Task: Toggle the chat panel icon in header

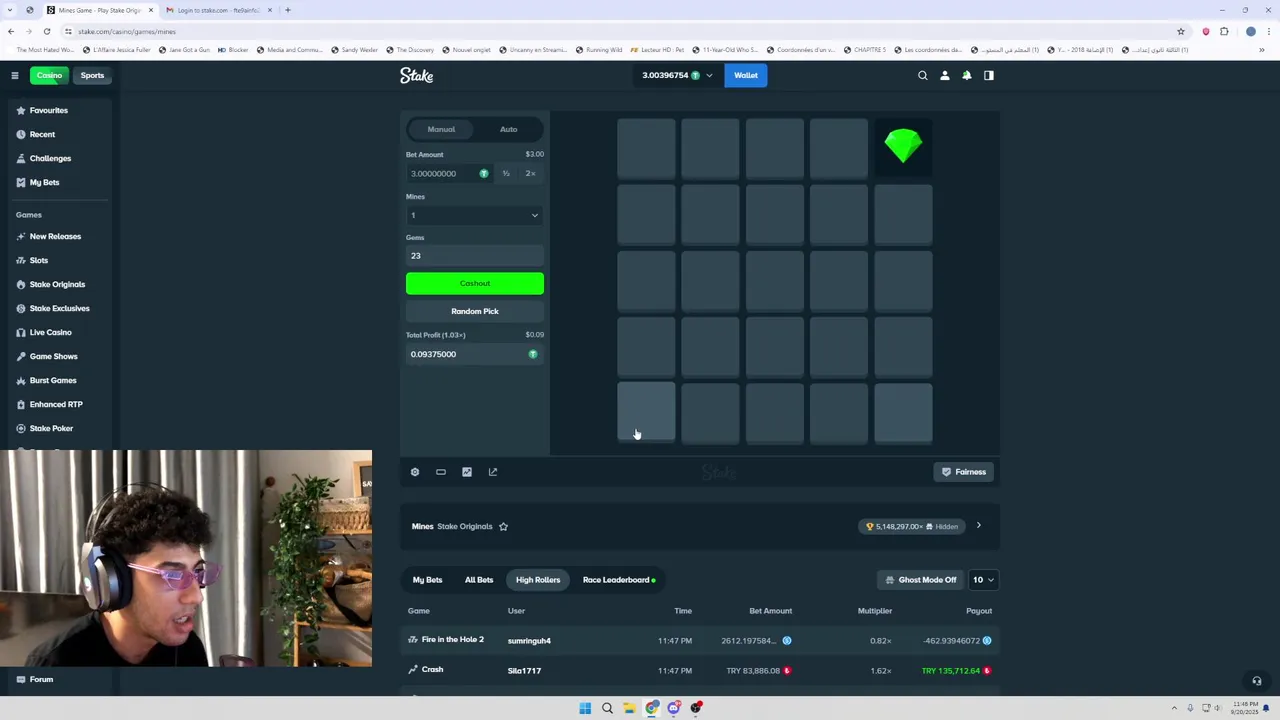Action: 989,75
